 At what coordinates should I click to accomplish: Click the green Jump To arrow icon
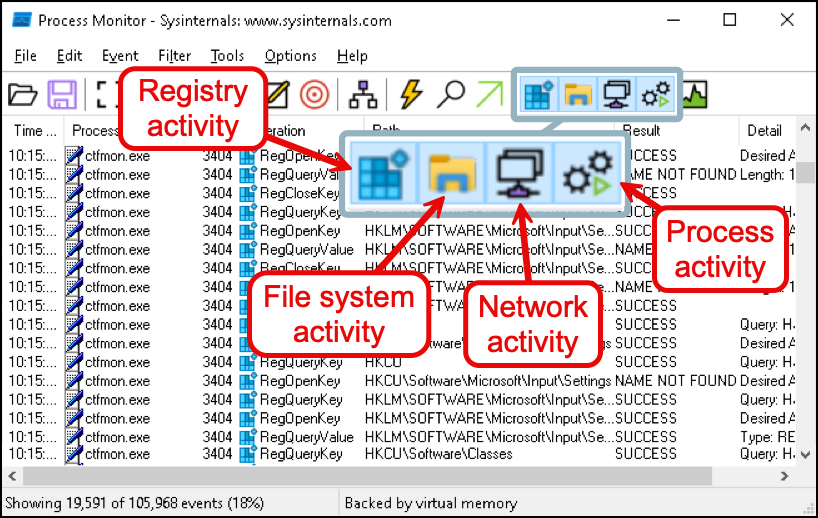coord(489,94)
